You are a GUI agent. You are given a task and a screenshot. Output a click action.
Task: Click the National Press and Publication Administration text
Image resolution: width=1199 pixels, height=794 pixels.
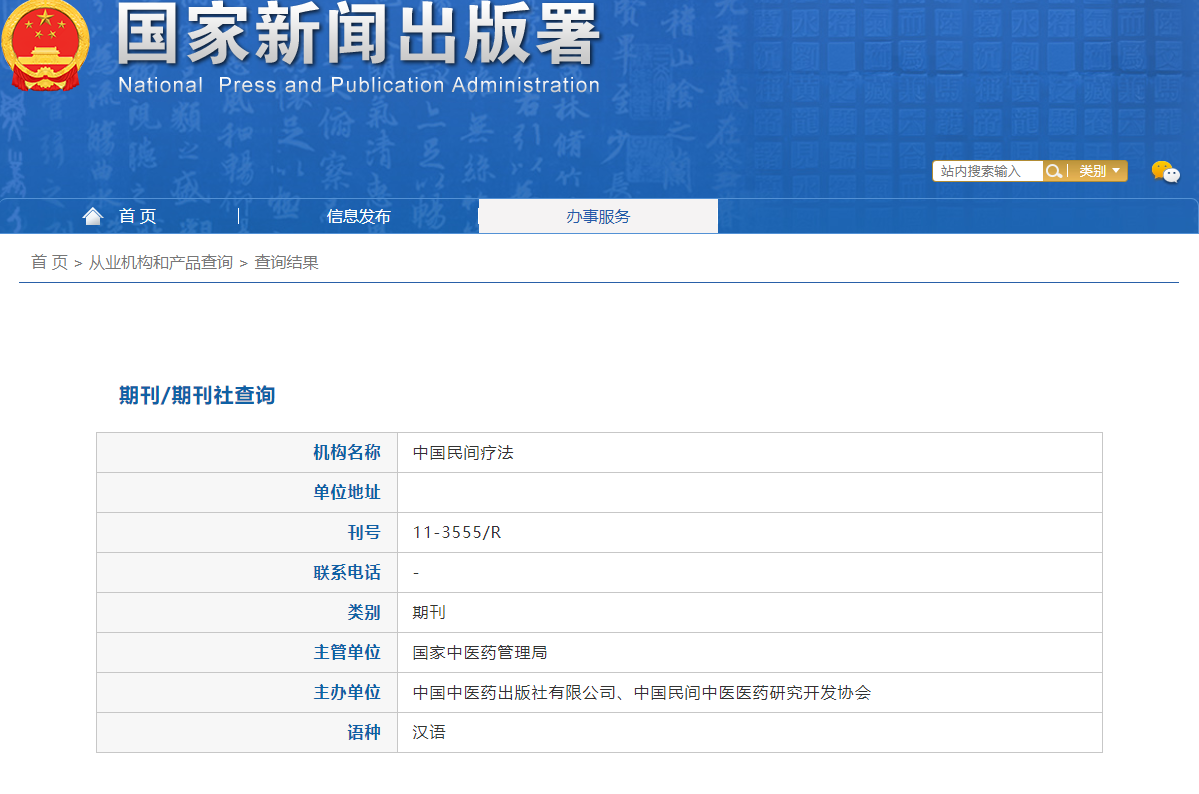point(358,85)
